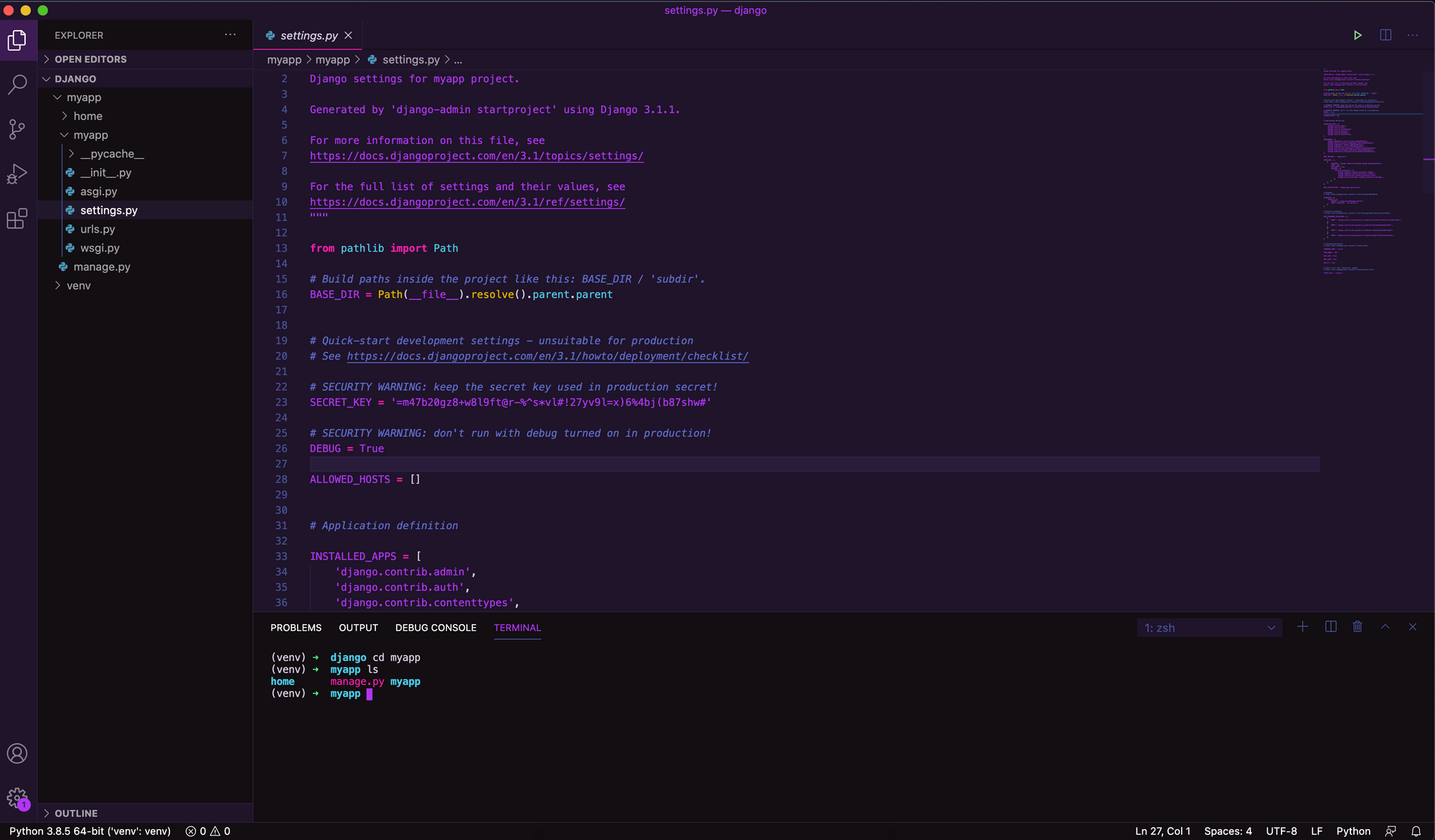Select the Python 3.8.5 interpreter status item
Image resolution: width=1435 pixels, height=840 pixels.
[x=90, y=831]
